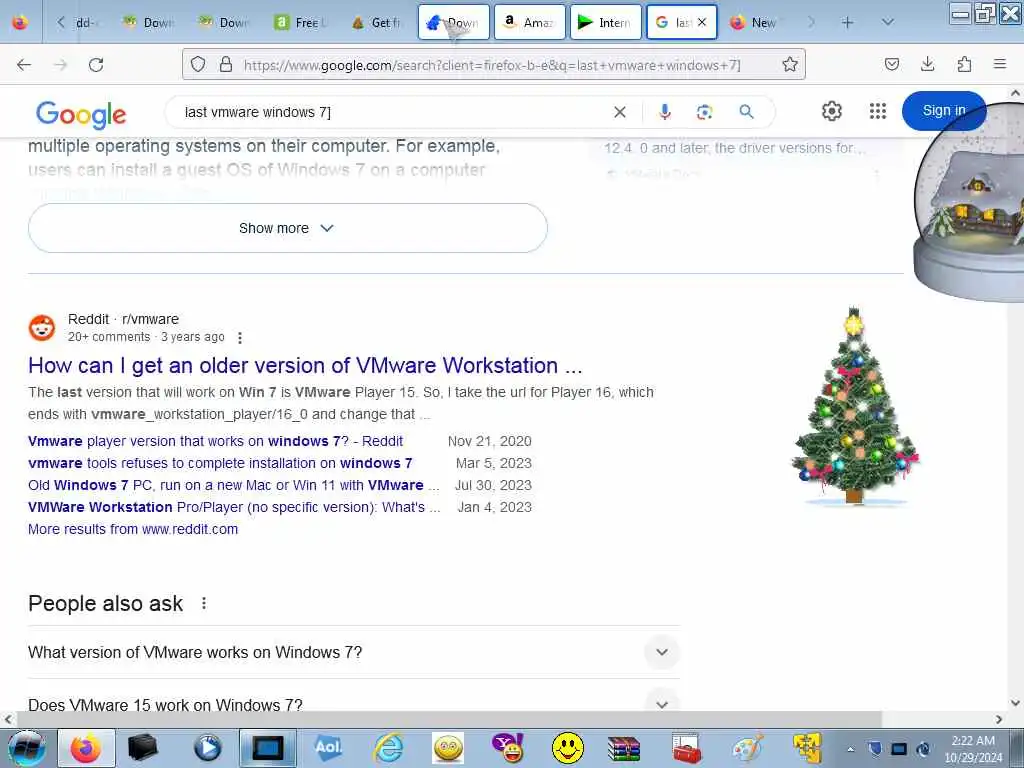Submit search with the magnifier icon

click(746, 112)
